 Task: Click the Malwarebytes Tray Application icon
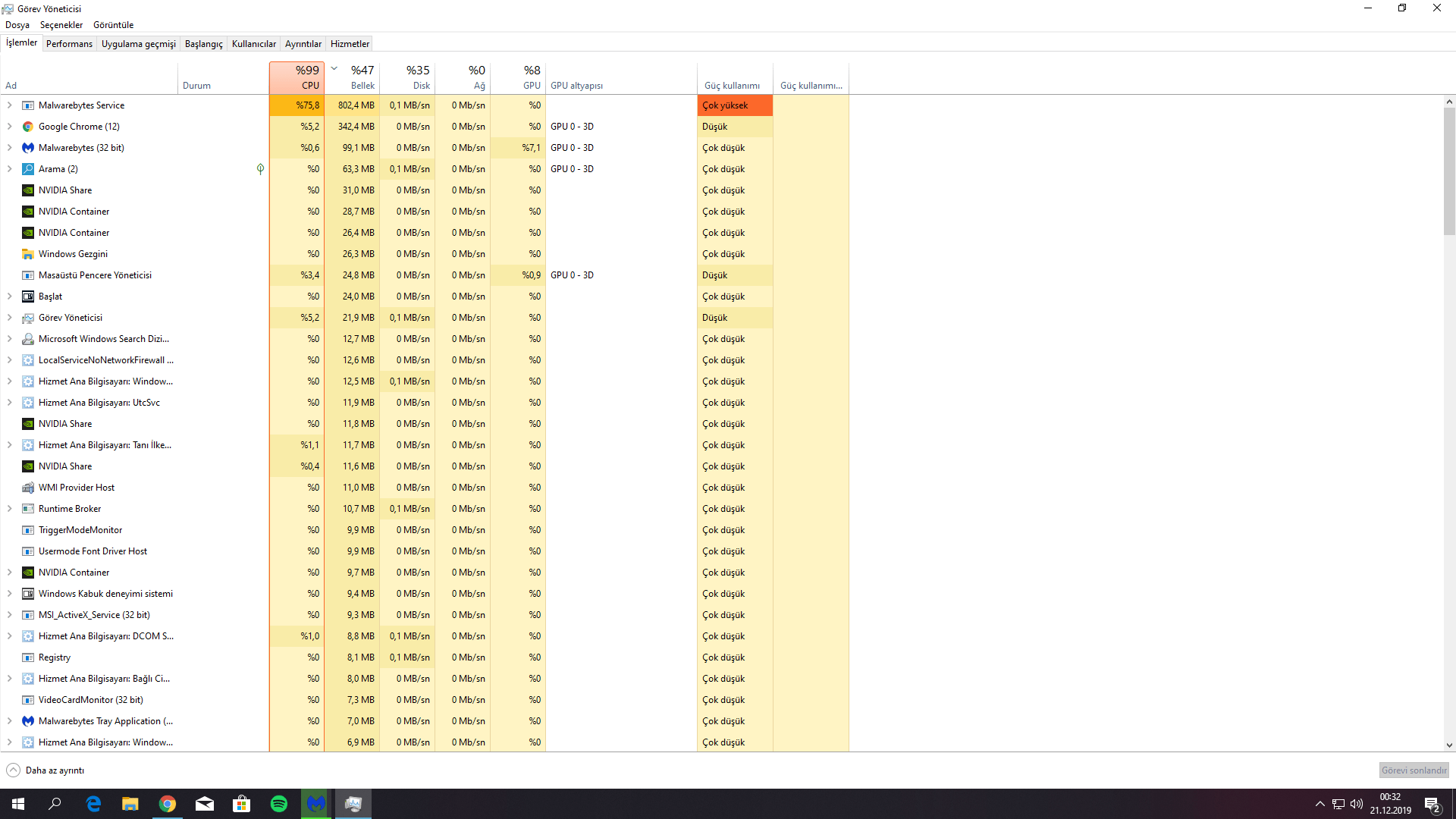(28, 721)
